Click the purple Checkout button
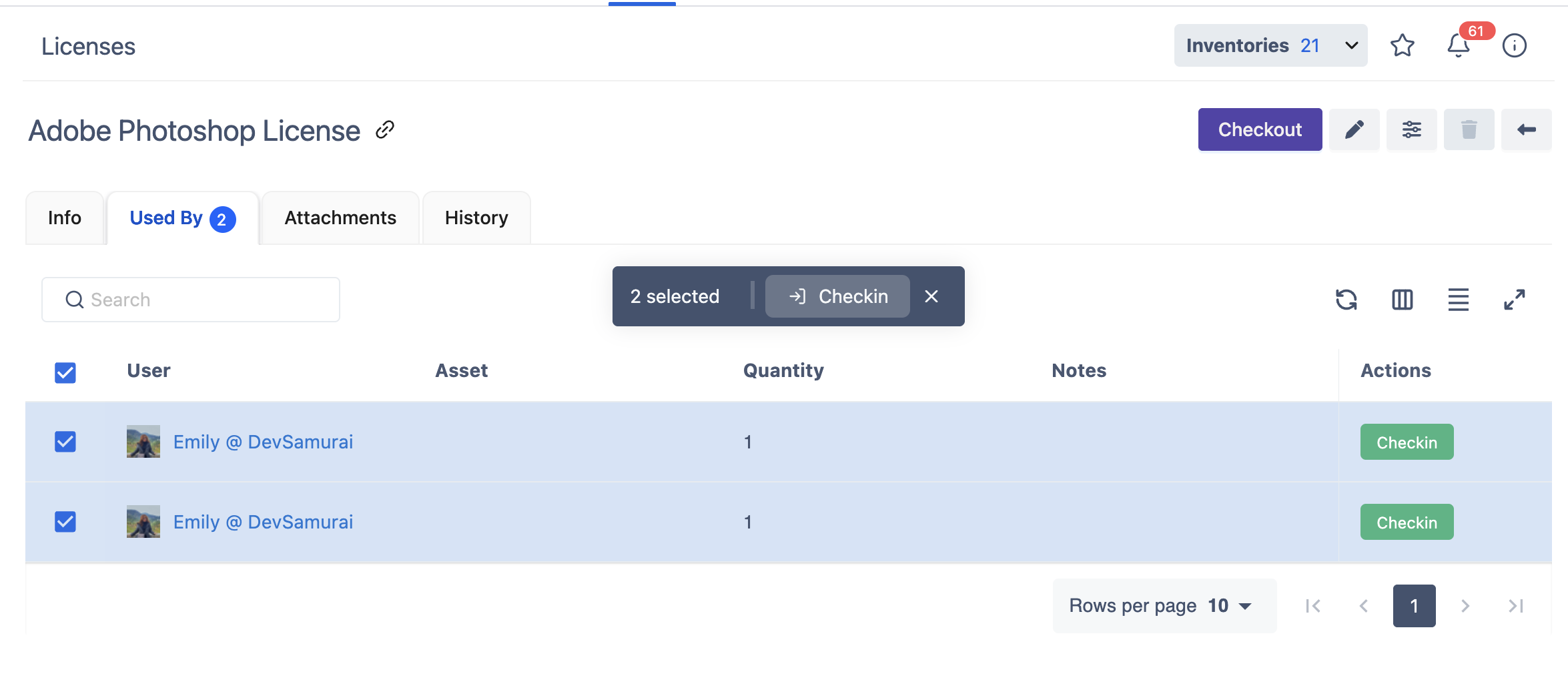The height and width of the screenshot is (698, 1568). pos(1259,129)
